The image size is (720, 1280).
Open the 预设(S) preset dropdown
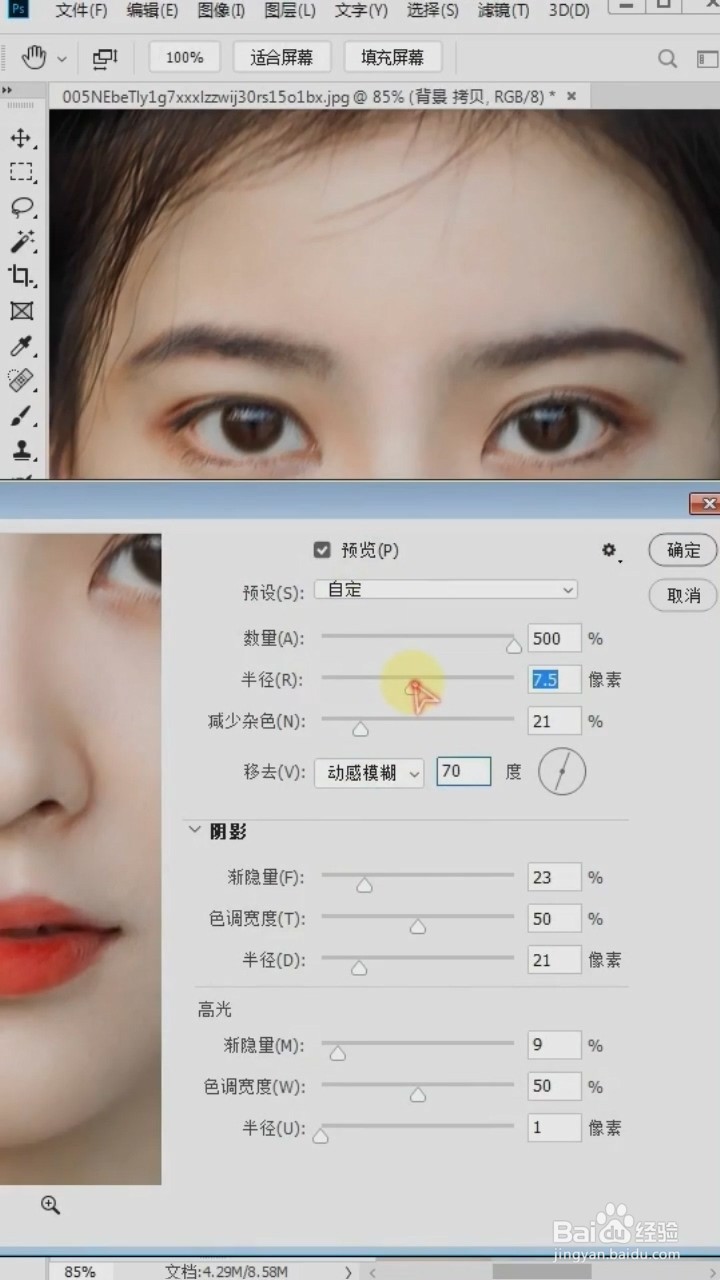(x=446, y=590)
